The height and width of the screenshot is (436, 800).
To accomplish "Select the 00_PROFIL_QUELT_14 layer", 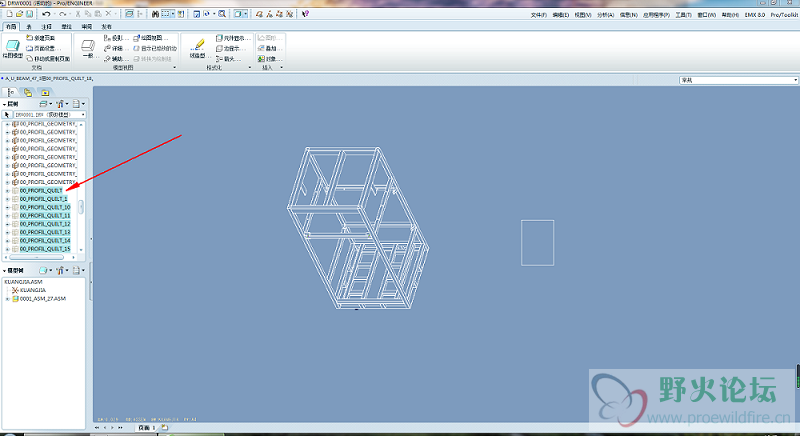I will click(x=45, y=240).
